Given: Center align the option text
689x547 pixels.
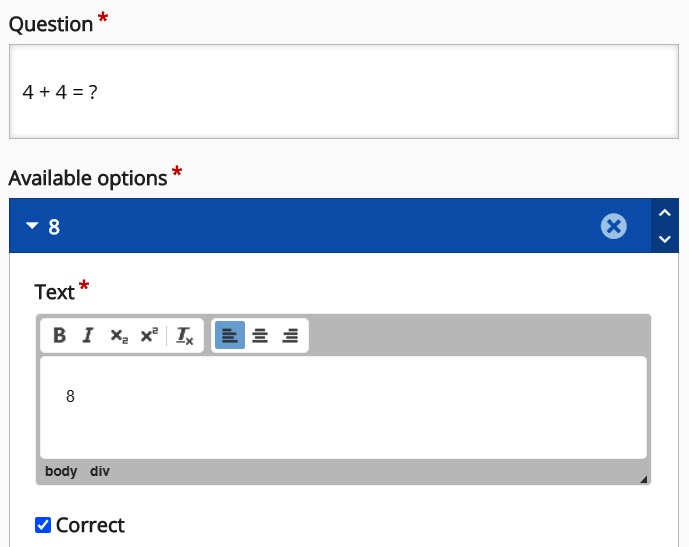Looking at the screenshot, I should [260, 336].
